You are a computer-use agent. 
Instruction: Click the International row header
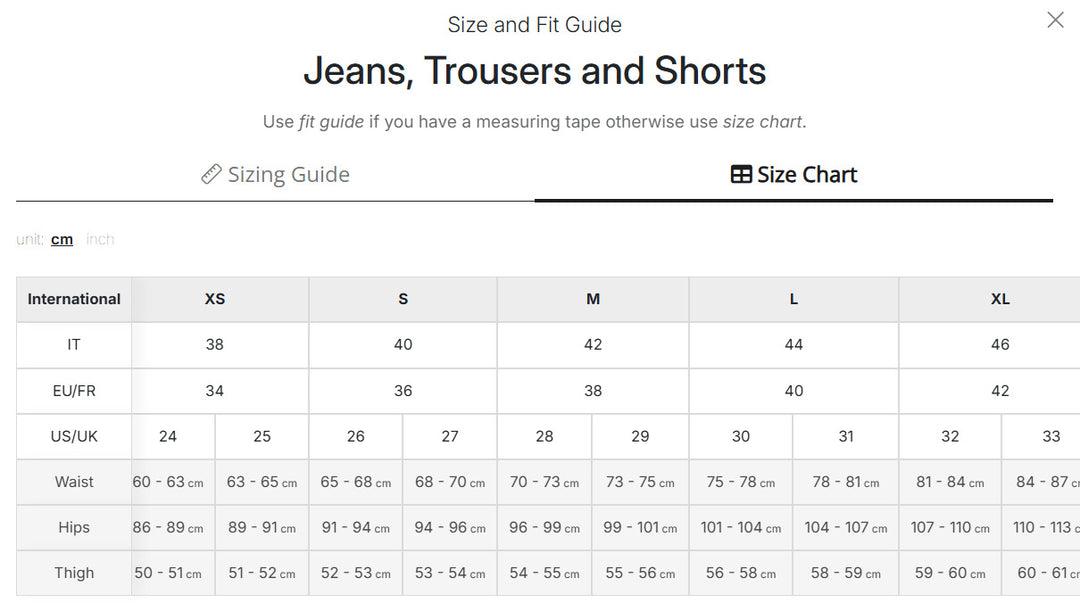tap(74, 299)
